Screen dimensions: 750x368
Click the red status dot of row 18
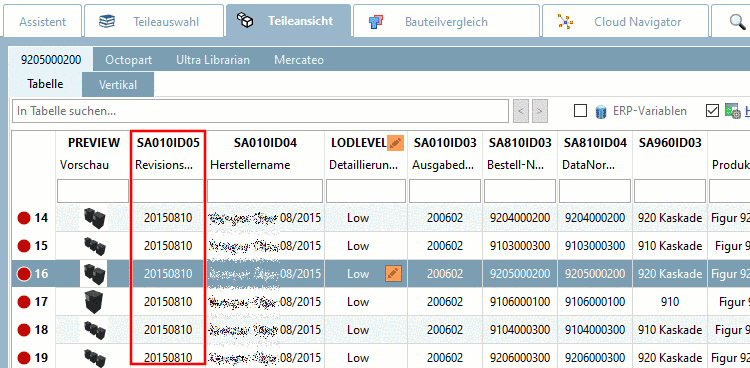click(x=23, y=330)
